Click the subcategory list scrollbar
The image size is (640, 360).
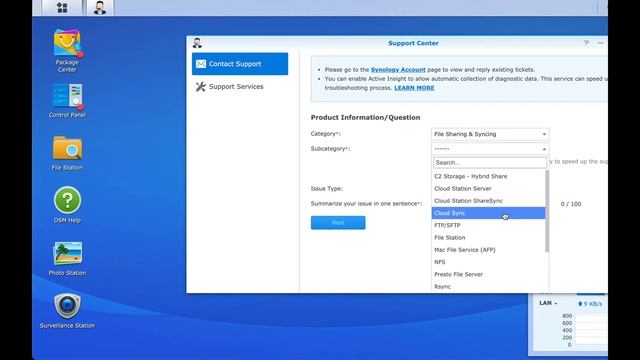point(547,211)
